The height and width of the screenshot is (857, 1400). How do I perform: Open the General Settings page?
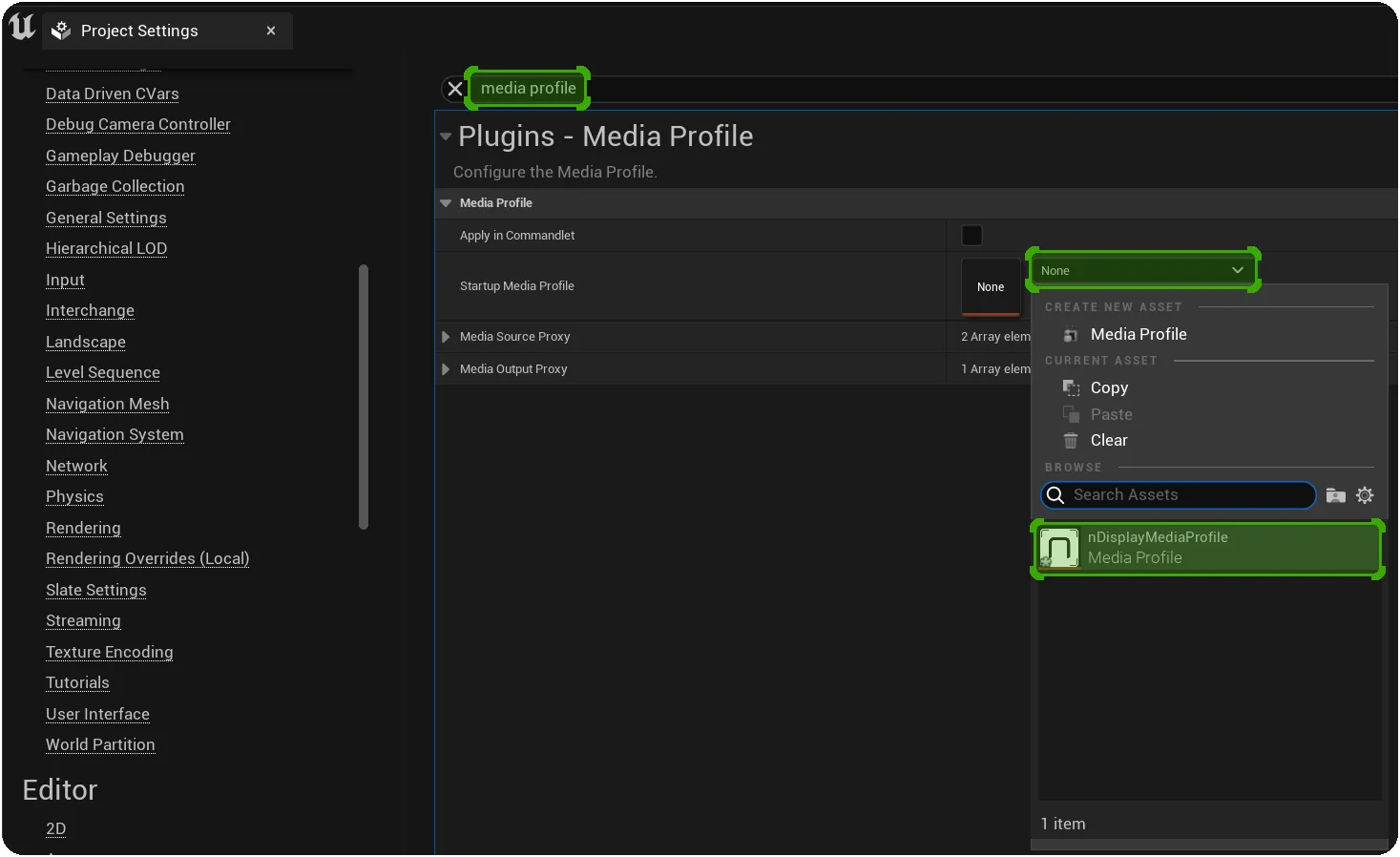click(x=106, y=218)
